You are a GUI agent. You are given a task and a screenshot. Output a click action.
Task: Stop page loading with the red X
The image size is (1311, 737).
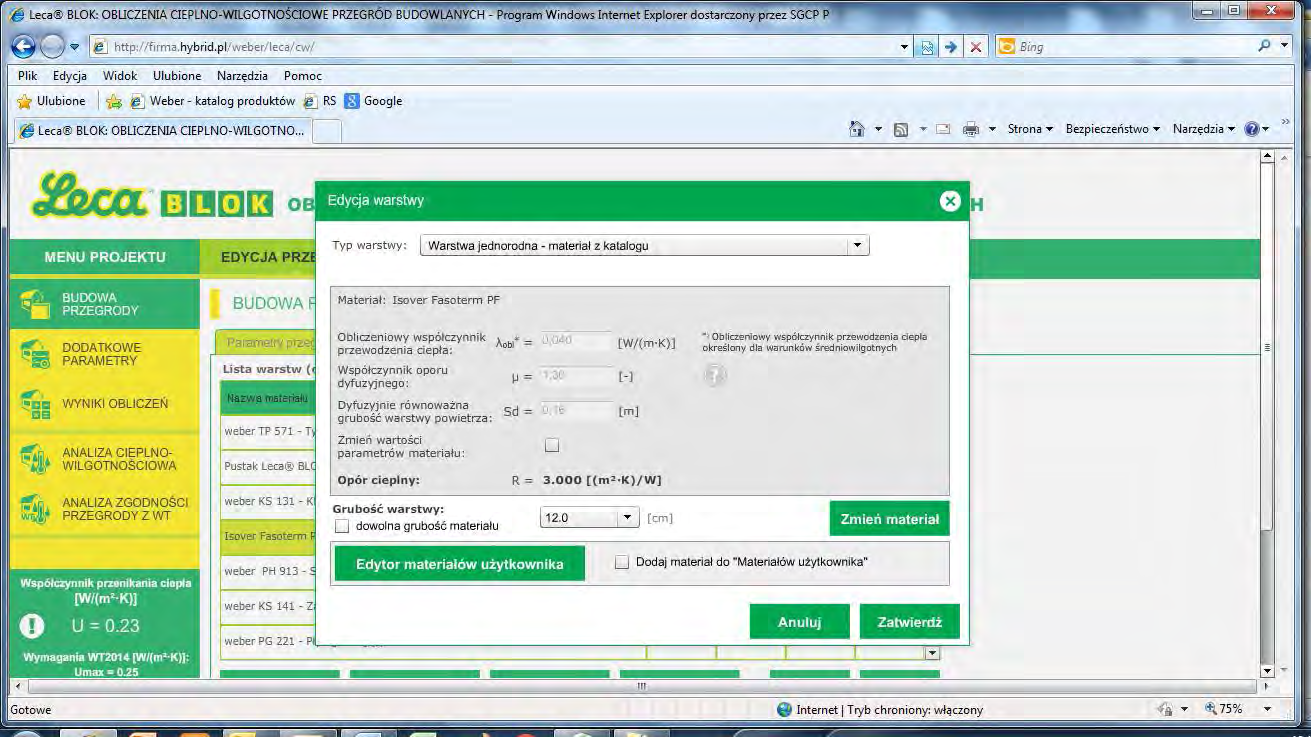tap(976, 47)
